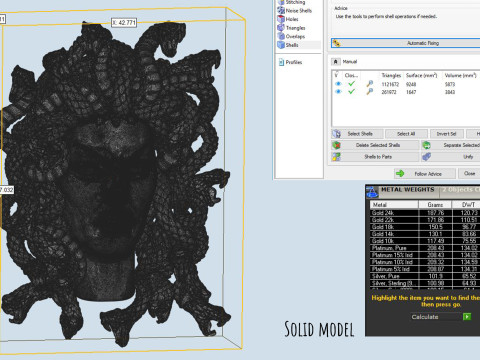Highlight the Platinum, Pure row
The height and width of the screenshot is (360, 480).
click(x=425, y=248)
